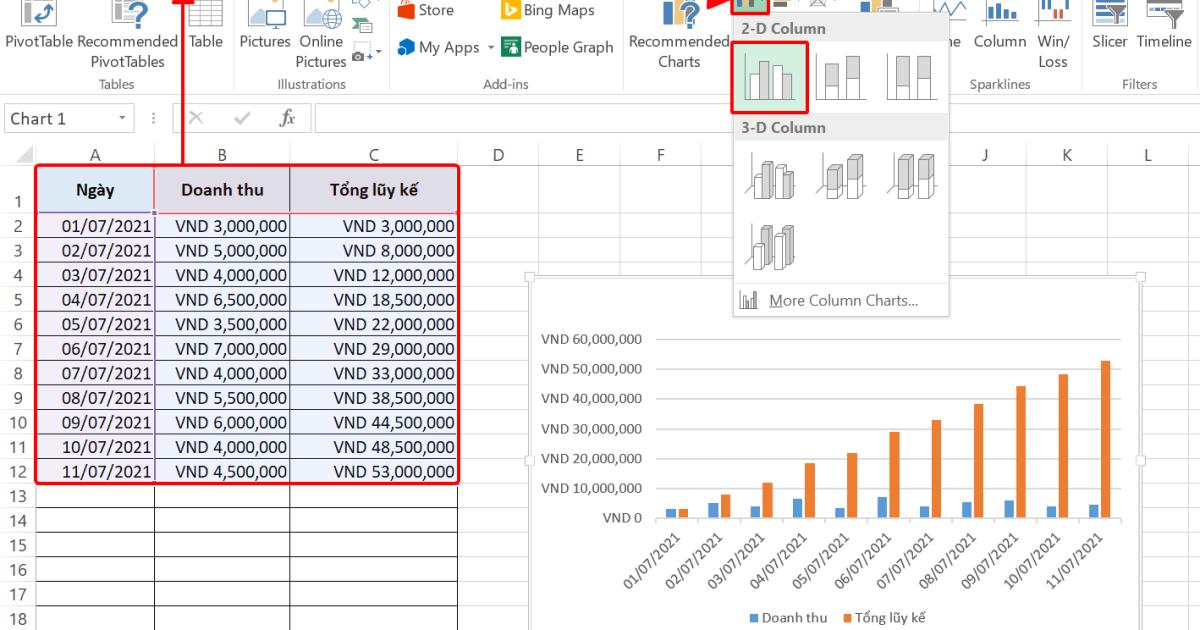Select the Clustered Column chart type
Image resolution: width=1200 pixels, height=630 pixels.
[769, 77]
